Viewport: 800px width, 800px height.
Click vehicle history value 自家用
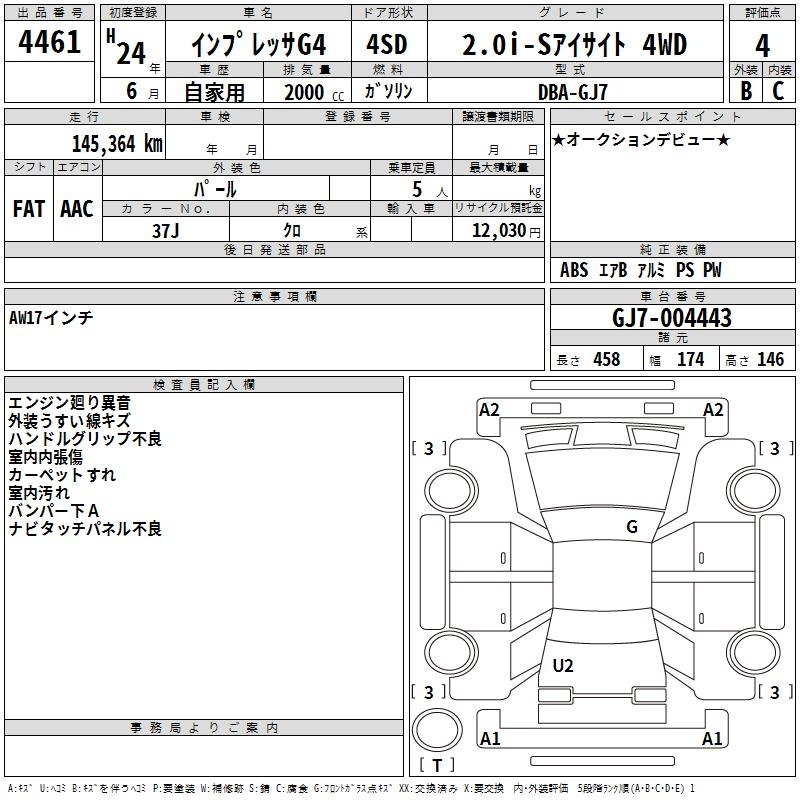214,92
